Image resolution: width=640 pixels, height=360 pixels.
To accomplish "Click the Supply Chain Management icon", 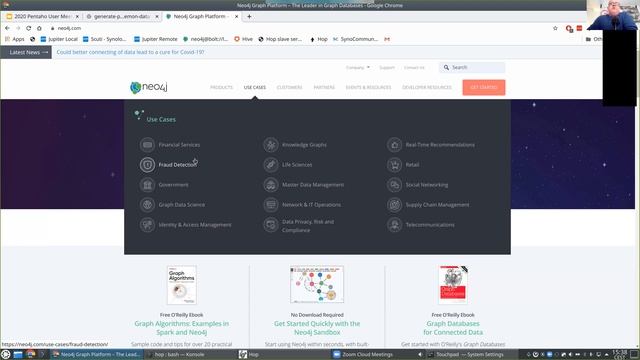I will (394, 204).
